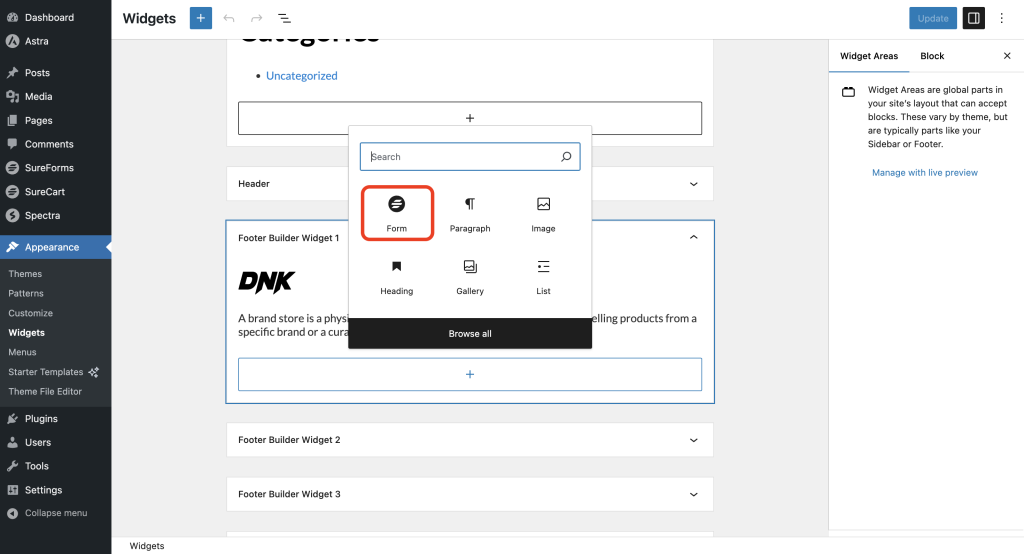Switch to the Block tab
Image resolution: width=1024 pixels, height=554 pixels.
(932, 56)
